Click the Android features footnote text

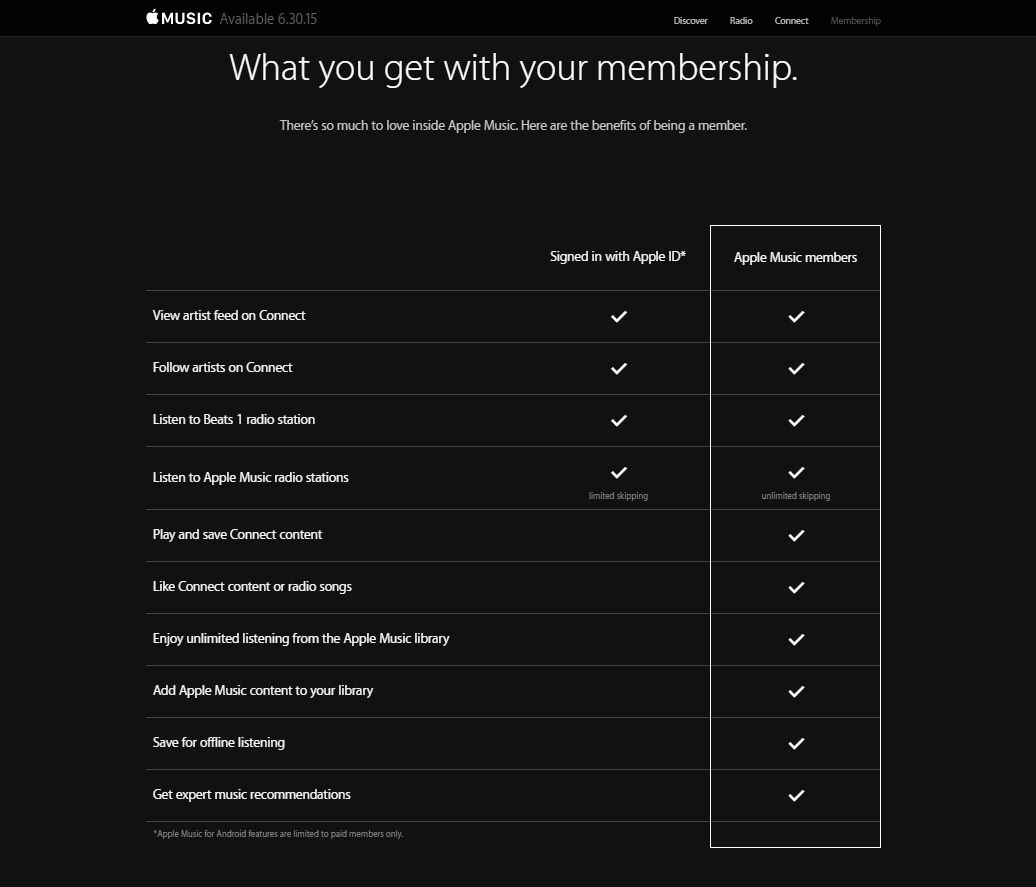point(278,833)
